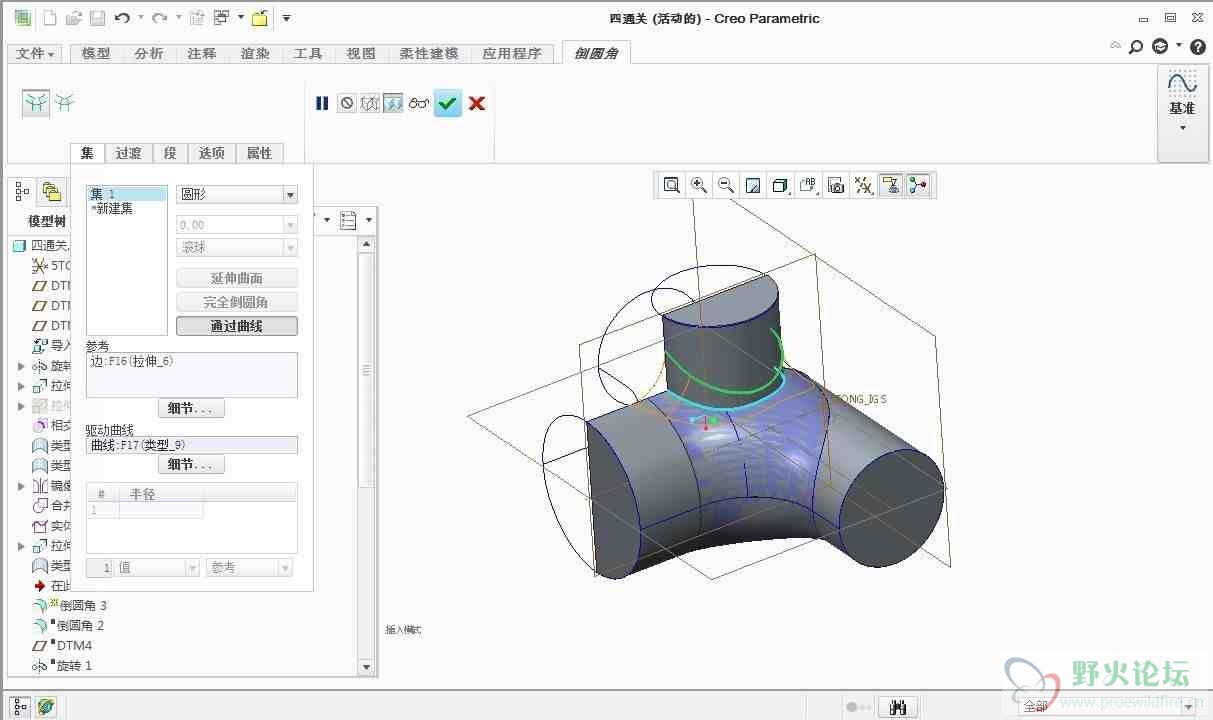
Task: Pause the round feature tool
Action: 322,103
